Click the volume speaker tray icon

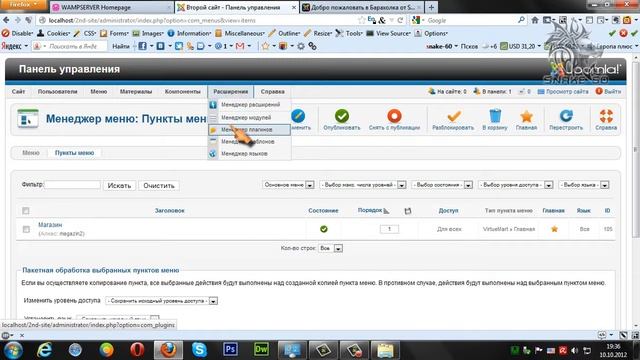click(x=575, y=350)
